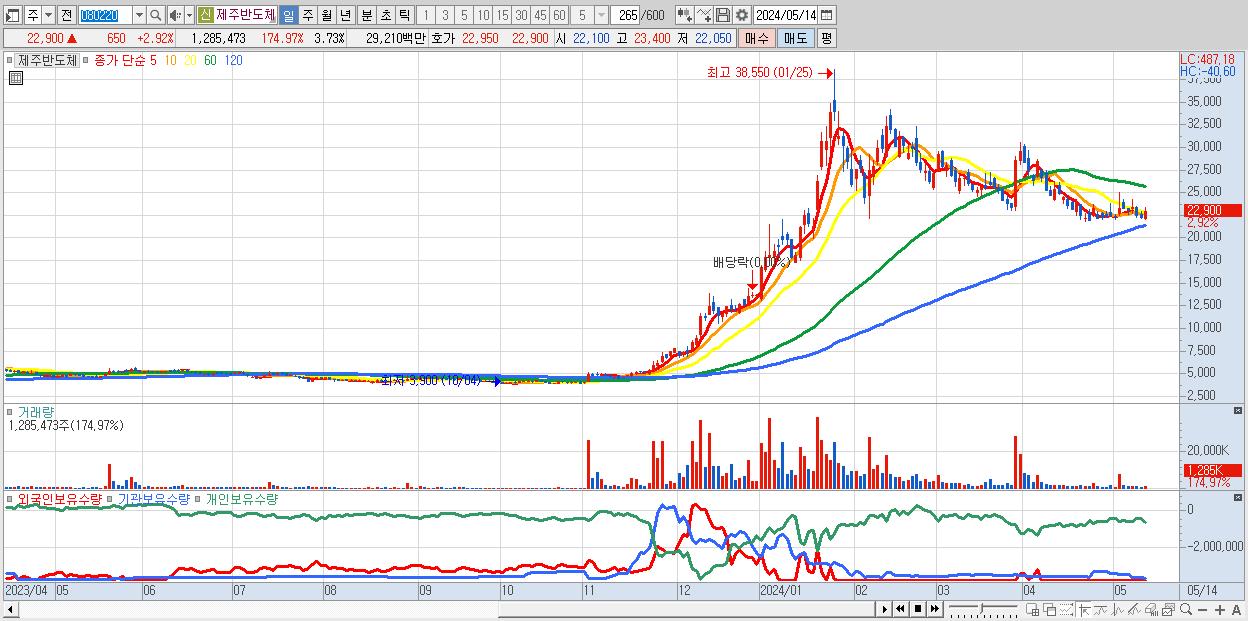This screenshot has width=1248, height=621.
Task: Select weekly (주) chart period button
Action: 308,16
